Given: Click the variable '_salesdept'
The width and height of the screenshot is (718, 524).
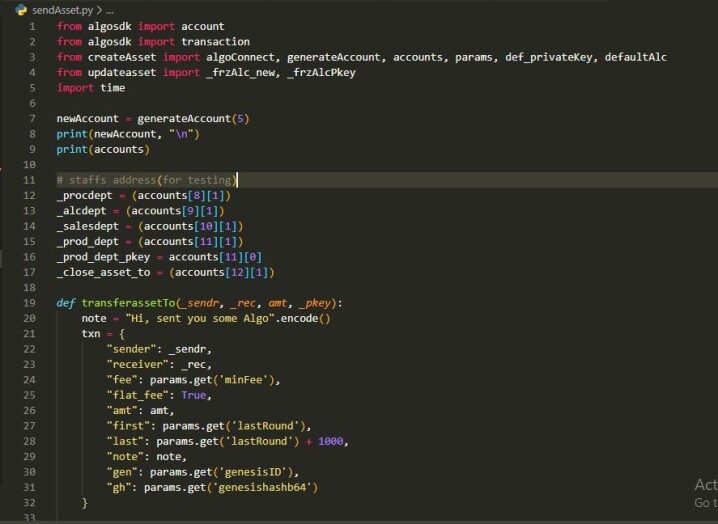Looking at the screenshot, I should tap(87, 226).
